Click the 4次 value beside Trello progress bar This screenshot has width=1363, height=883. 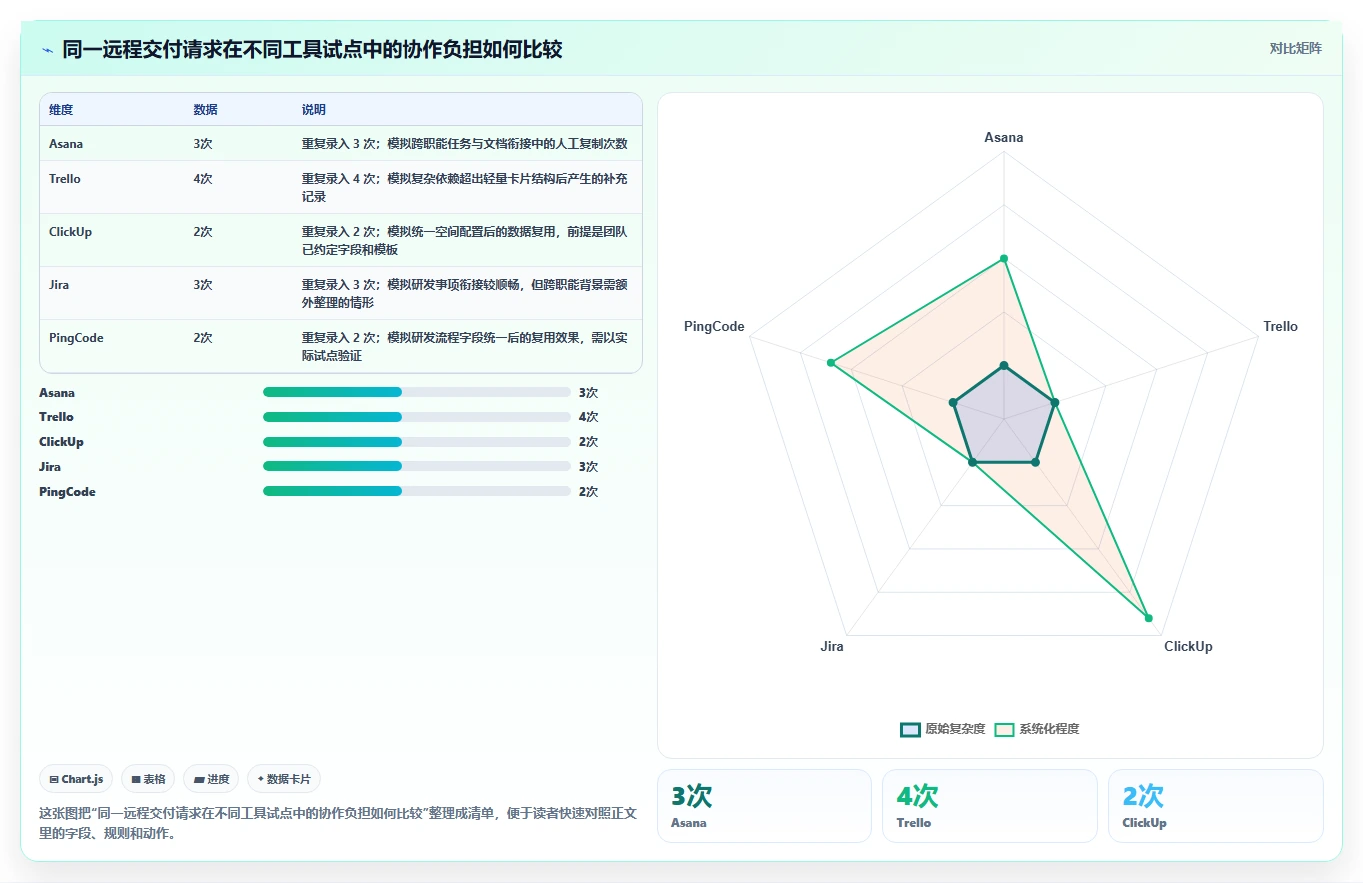[588, 417]
